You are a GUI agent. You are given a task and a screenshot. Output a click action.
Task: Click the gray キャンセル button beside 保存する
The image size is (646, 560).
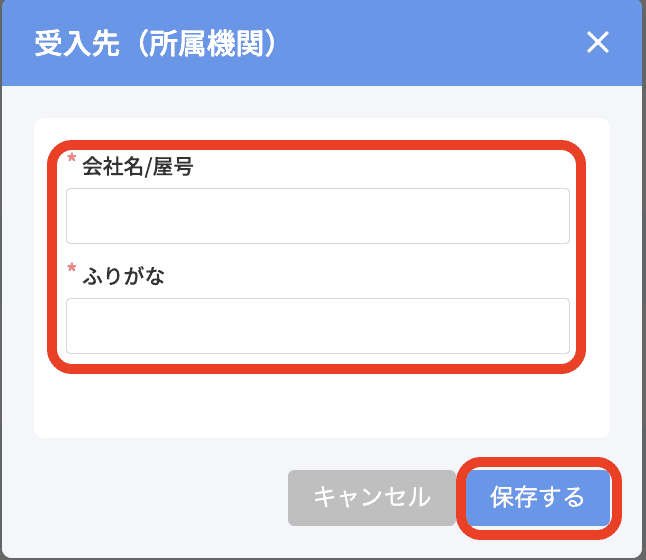(x=372, y=497)
